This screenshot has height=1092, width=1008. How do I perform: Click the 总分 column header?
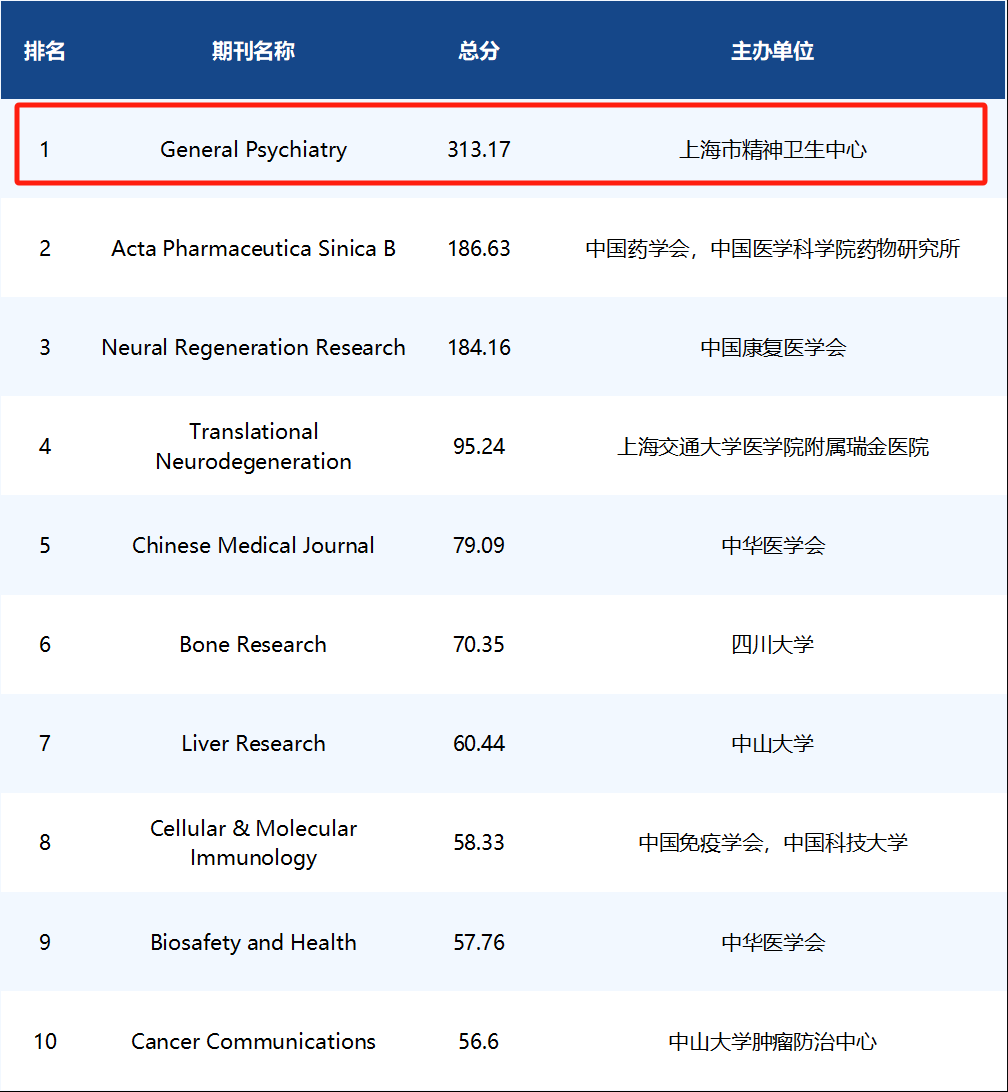(479, 51)
